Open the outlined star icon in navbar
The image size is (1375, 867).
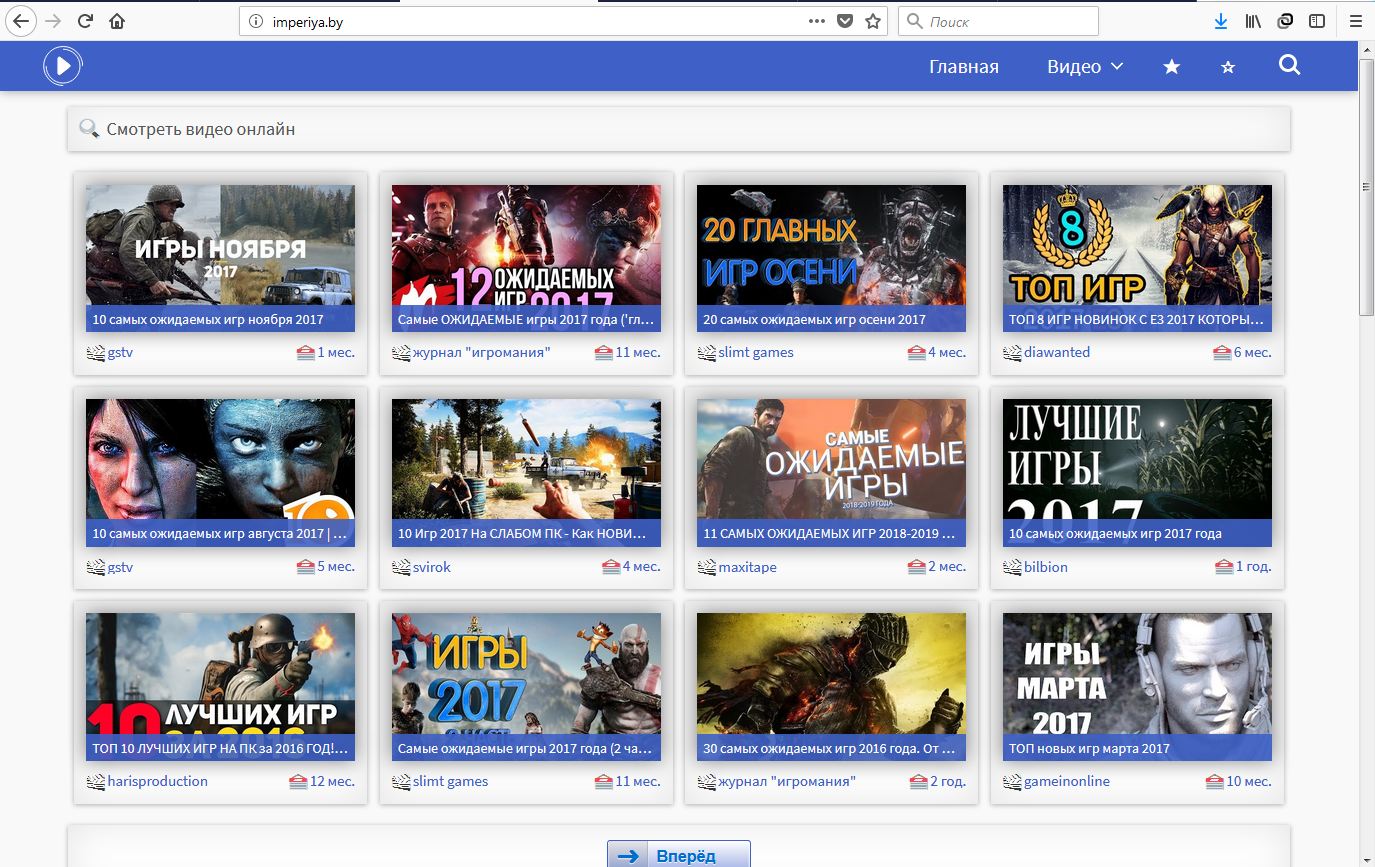[1228, 67]
